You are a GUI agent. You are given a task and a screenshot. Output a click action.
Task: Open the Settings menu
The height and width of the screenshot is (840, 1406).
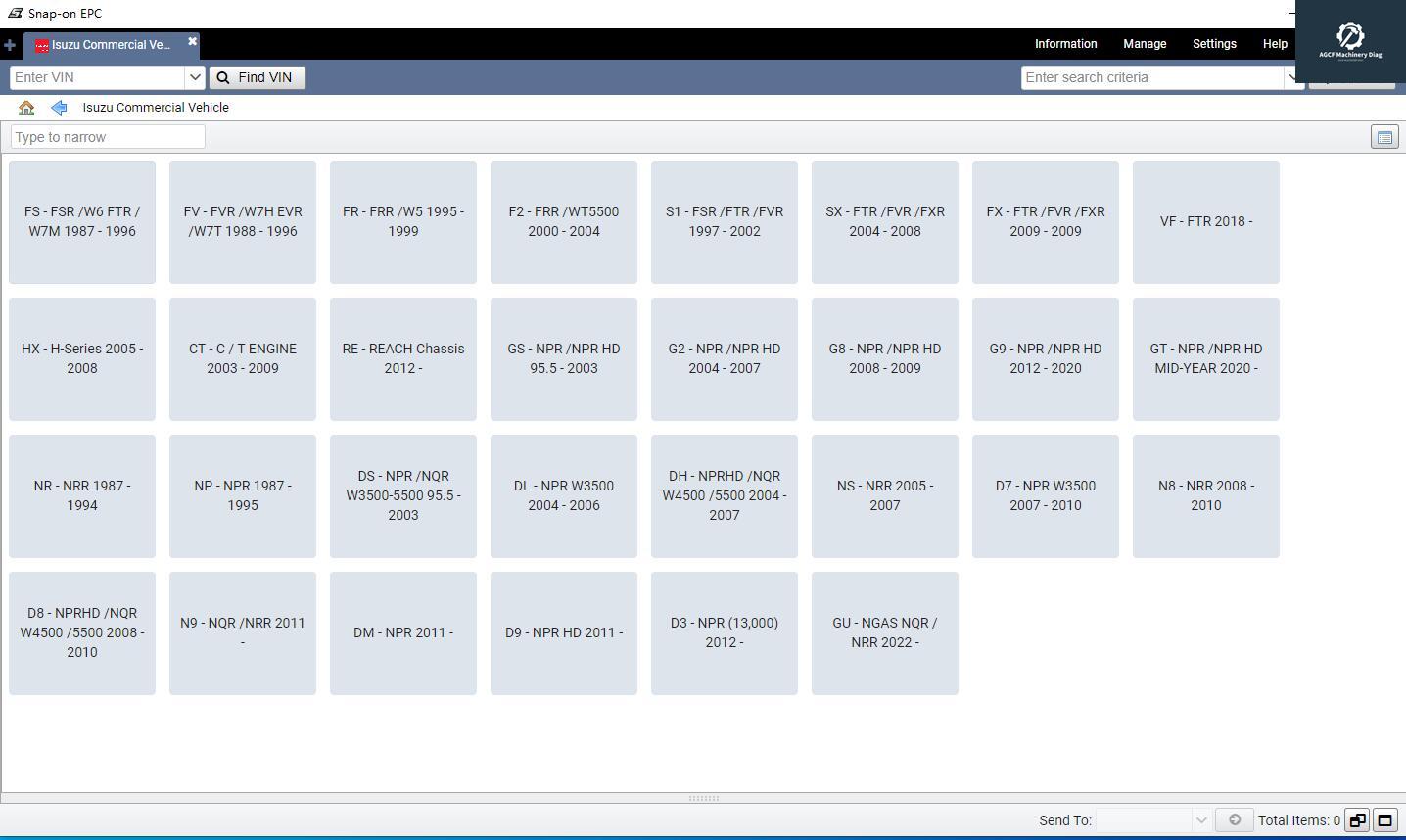click(1214, 44)
